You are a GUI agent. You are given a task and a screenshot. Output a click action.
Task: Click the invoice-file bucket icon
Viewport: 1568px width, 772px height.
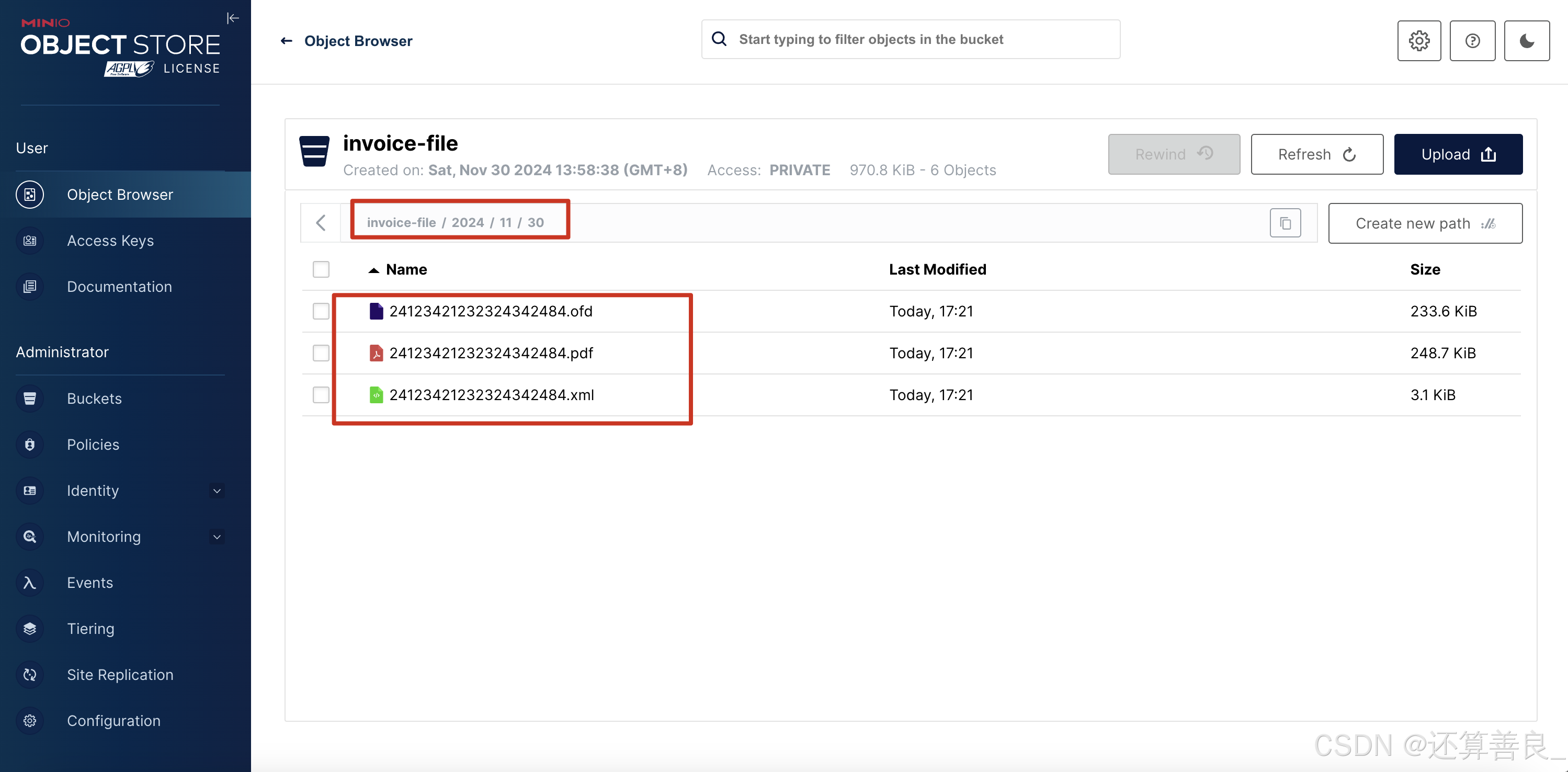(314, 152)
